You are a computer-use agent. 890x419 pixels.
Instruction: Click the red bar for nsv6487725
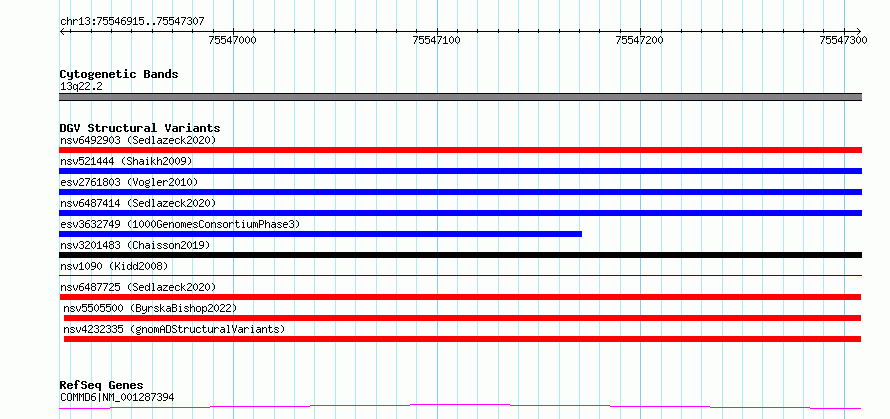coord(460,297)
